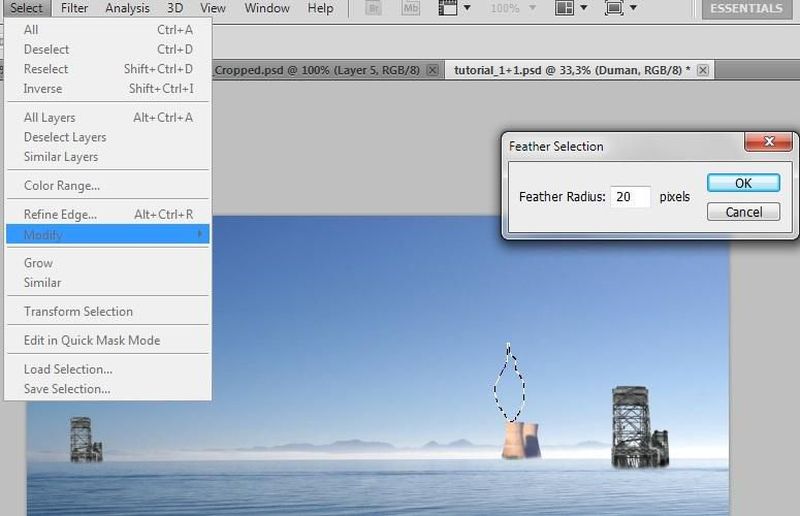Switch to the tutorial_1+1.psd tab
The image size is (800, 516).
pyautogui.click(x=570, y=70)
